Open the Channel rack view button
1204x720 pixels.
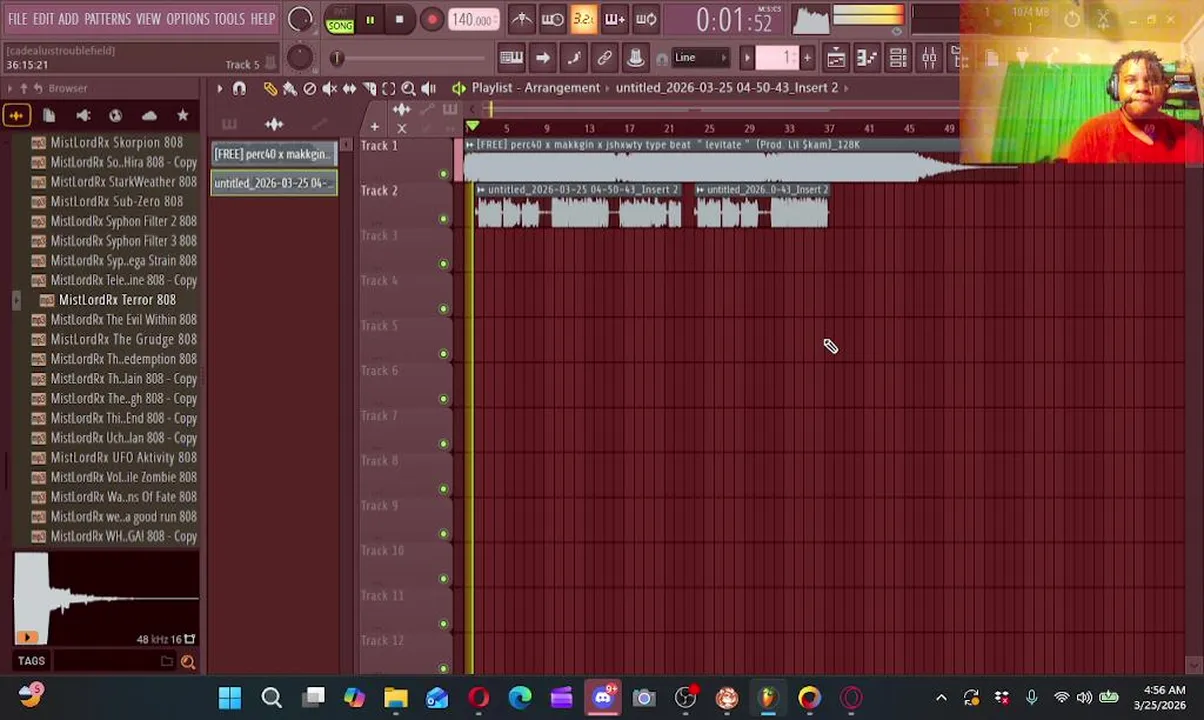click(897, 58)
